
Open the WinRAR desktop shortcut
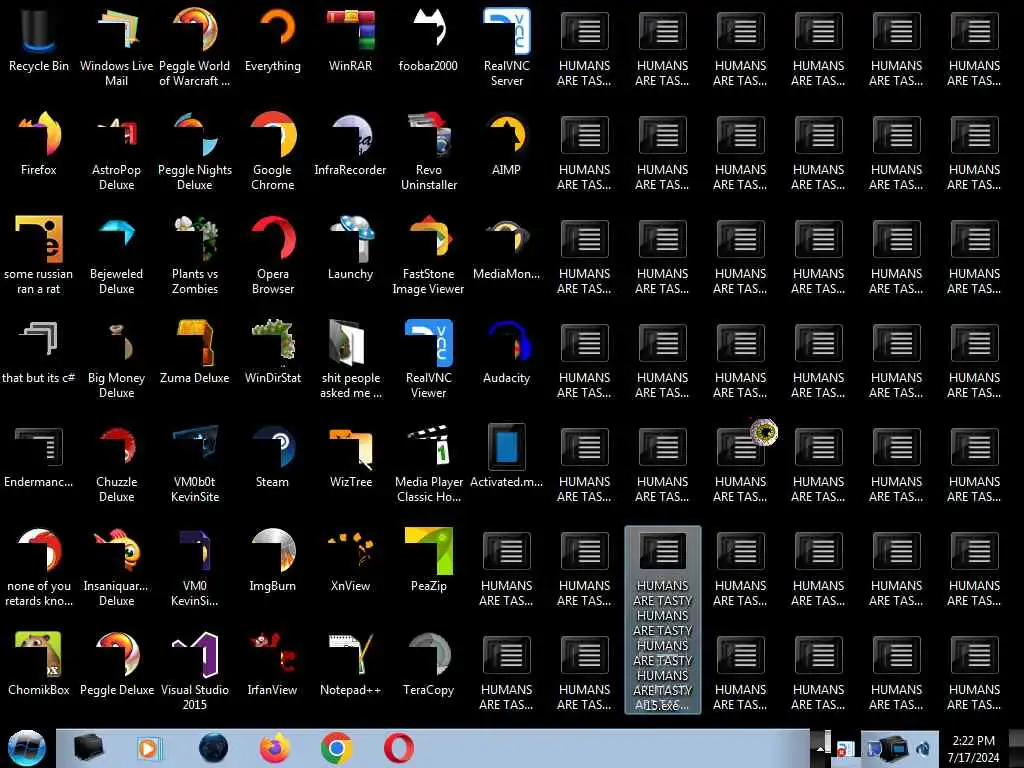coord(351,40)
